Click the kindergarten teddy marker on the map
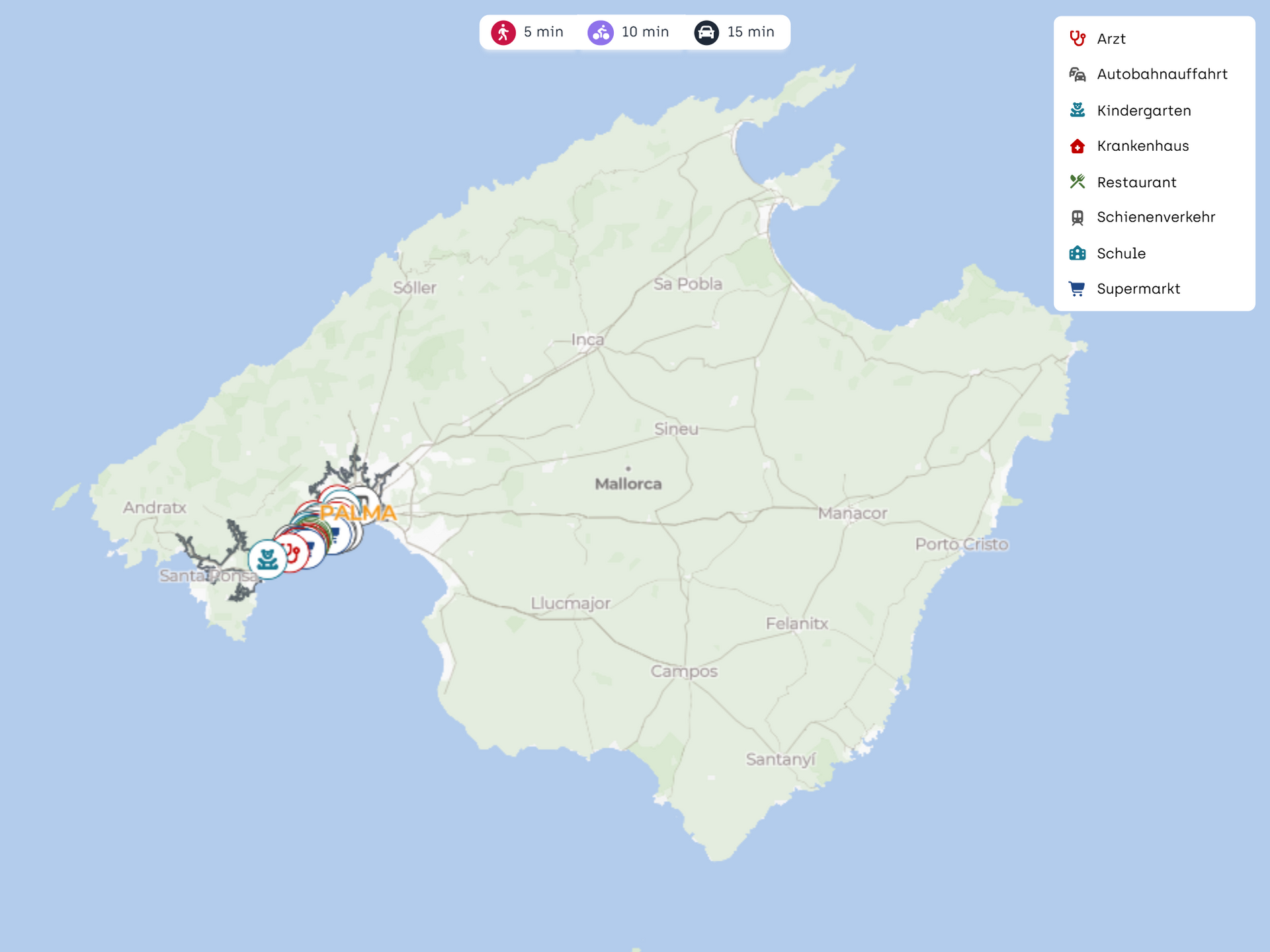 (x=267, y=559)
